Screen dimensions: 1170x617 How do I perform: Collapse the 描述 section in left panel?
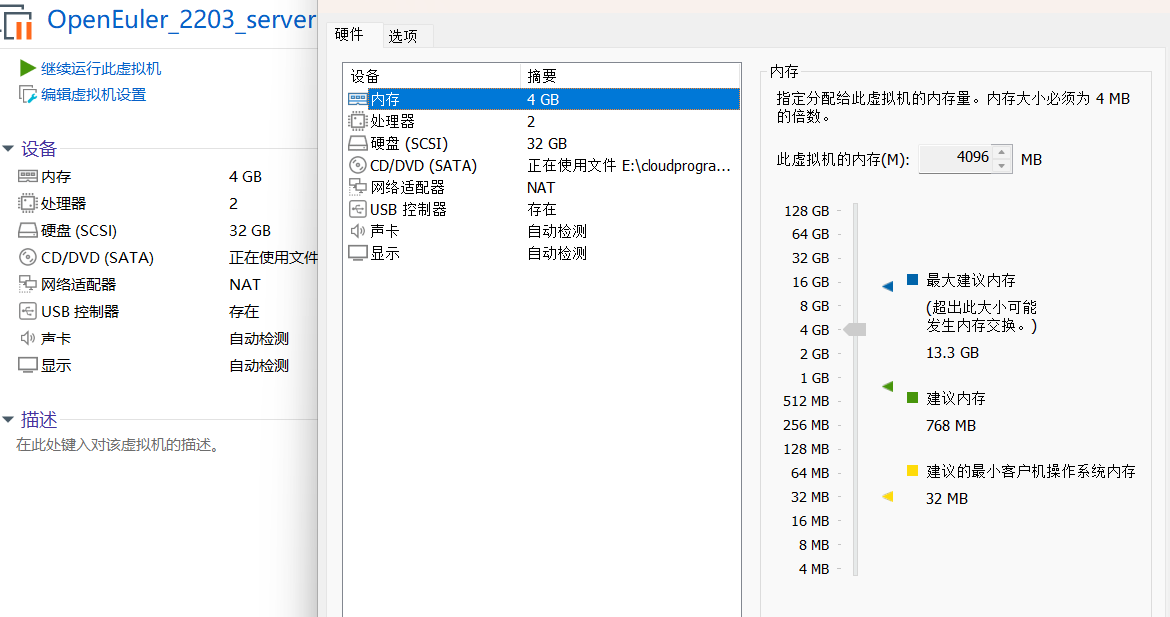8,419
